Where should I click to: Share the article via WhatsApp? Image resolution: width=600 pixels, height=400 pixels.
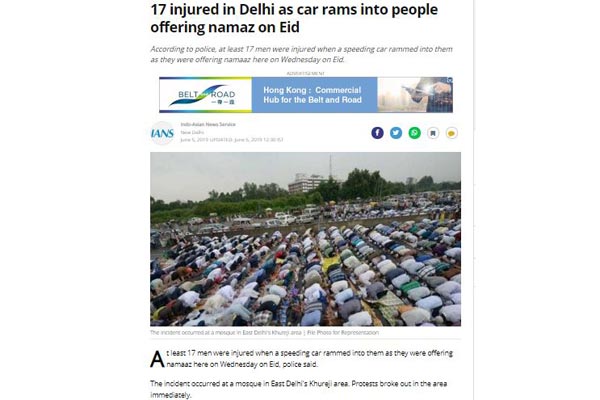point(415,133)
